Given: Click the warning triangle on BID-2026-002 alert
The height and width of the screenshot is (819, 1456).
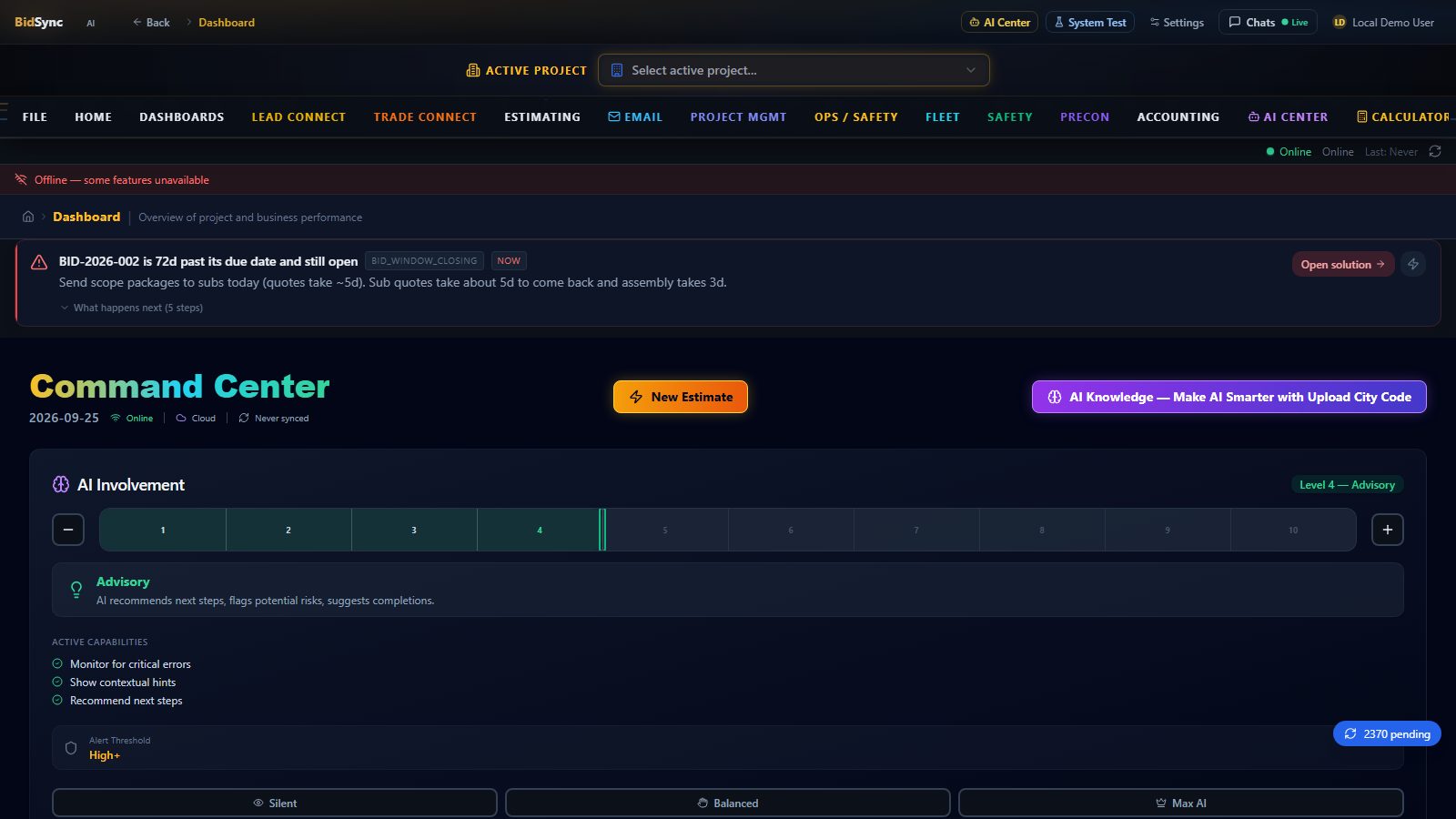Looking at the screenshot, I should coord(39,262).
